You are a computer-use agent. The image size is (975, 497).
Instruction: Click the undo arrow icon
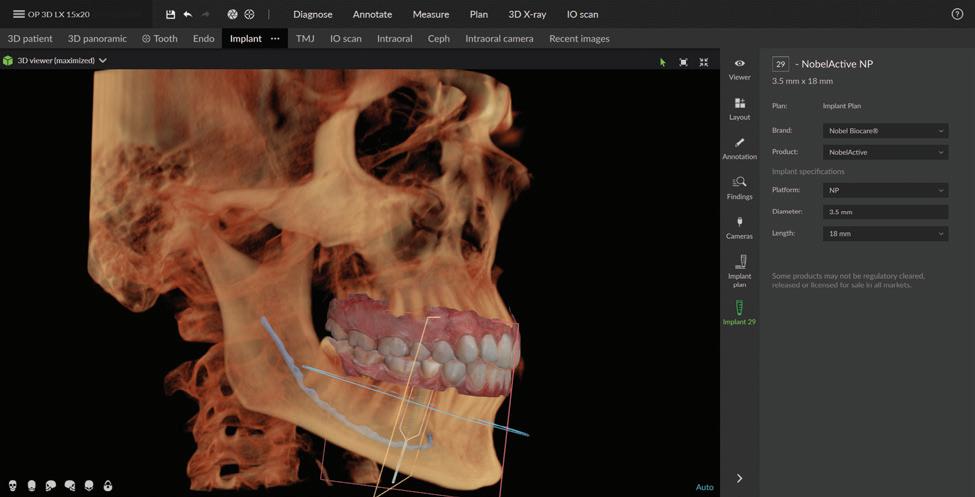point(188,15)
